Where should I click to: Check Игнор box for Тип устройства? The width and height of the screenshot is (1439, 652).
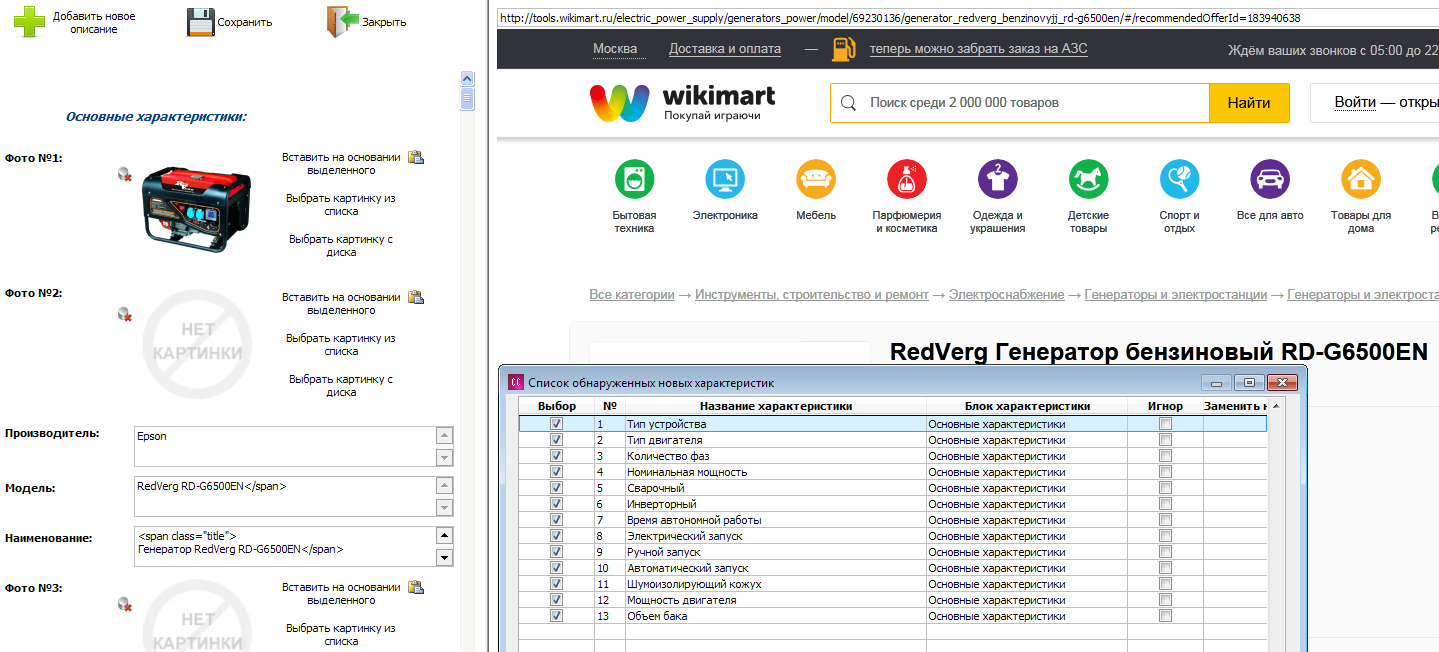(x=1165, y=424)
